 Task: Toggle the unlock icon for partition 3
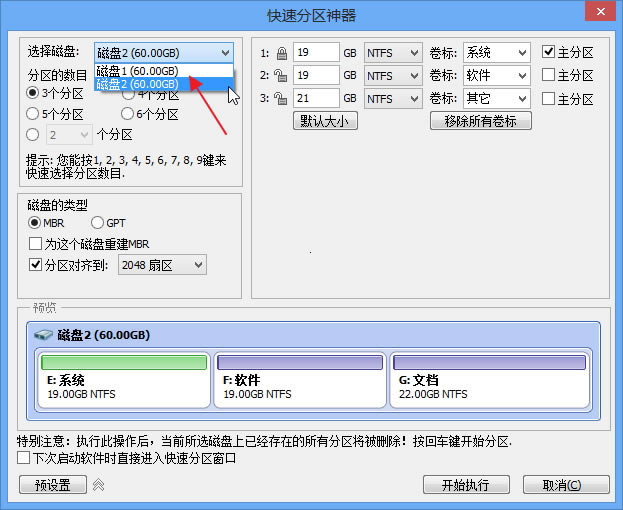coord(280,98)
